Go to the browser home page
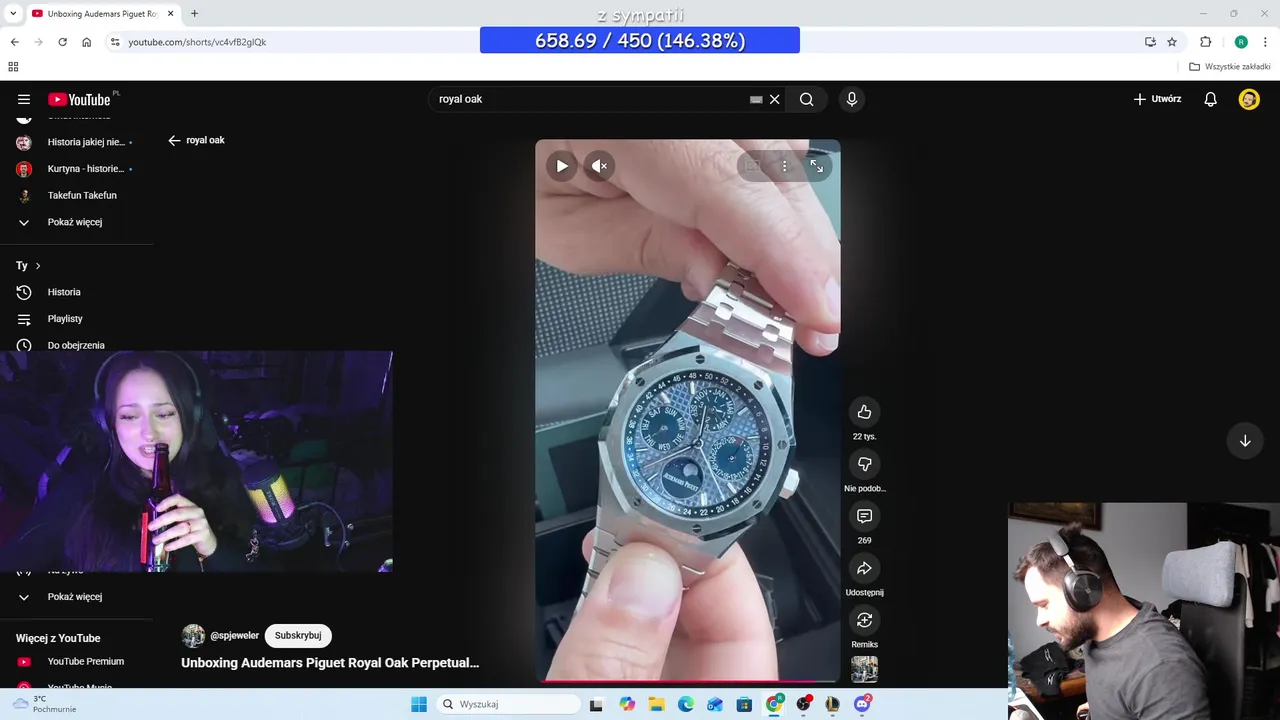The image size is (1280, 720). [x=87, y=42]
